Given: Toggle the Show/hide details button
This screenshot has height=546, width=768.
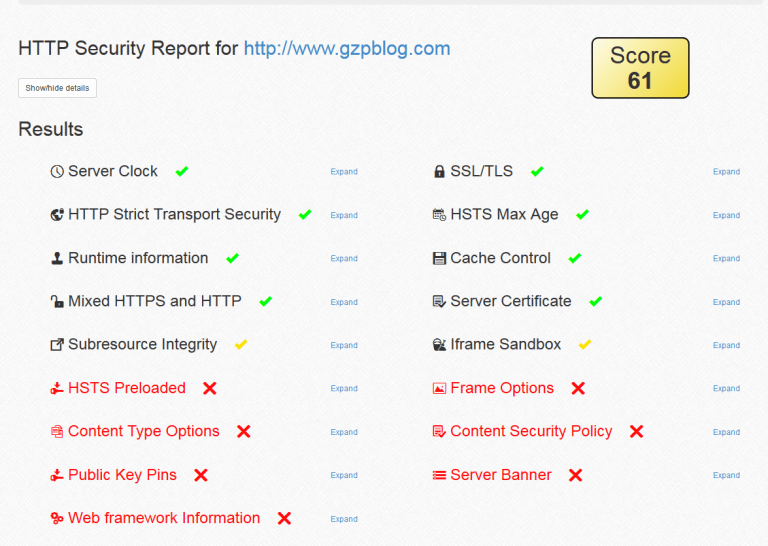Looking at the screenshot, I should (x=57, y=88).
